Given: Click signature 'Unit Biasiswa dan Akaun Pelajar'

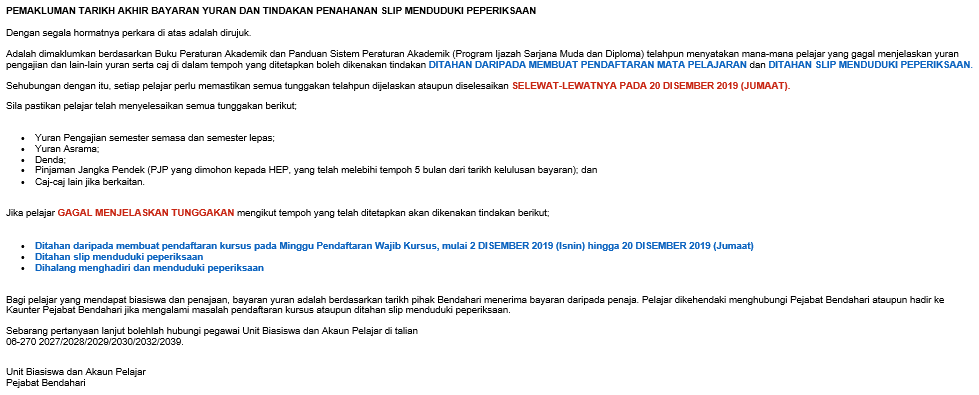Looking at the screenshot, I should 76,372.
